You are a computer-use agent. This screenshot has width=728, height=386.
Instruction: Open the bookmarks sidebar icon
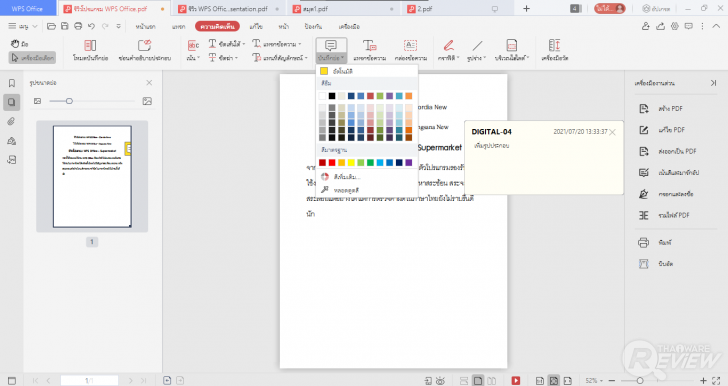(12, 83)
